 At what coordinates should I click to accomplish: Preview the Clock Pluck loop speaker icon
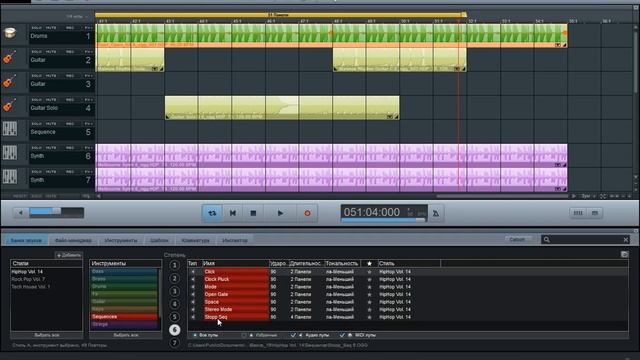pos(193,279)
